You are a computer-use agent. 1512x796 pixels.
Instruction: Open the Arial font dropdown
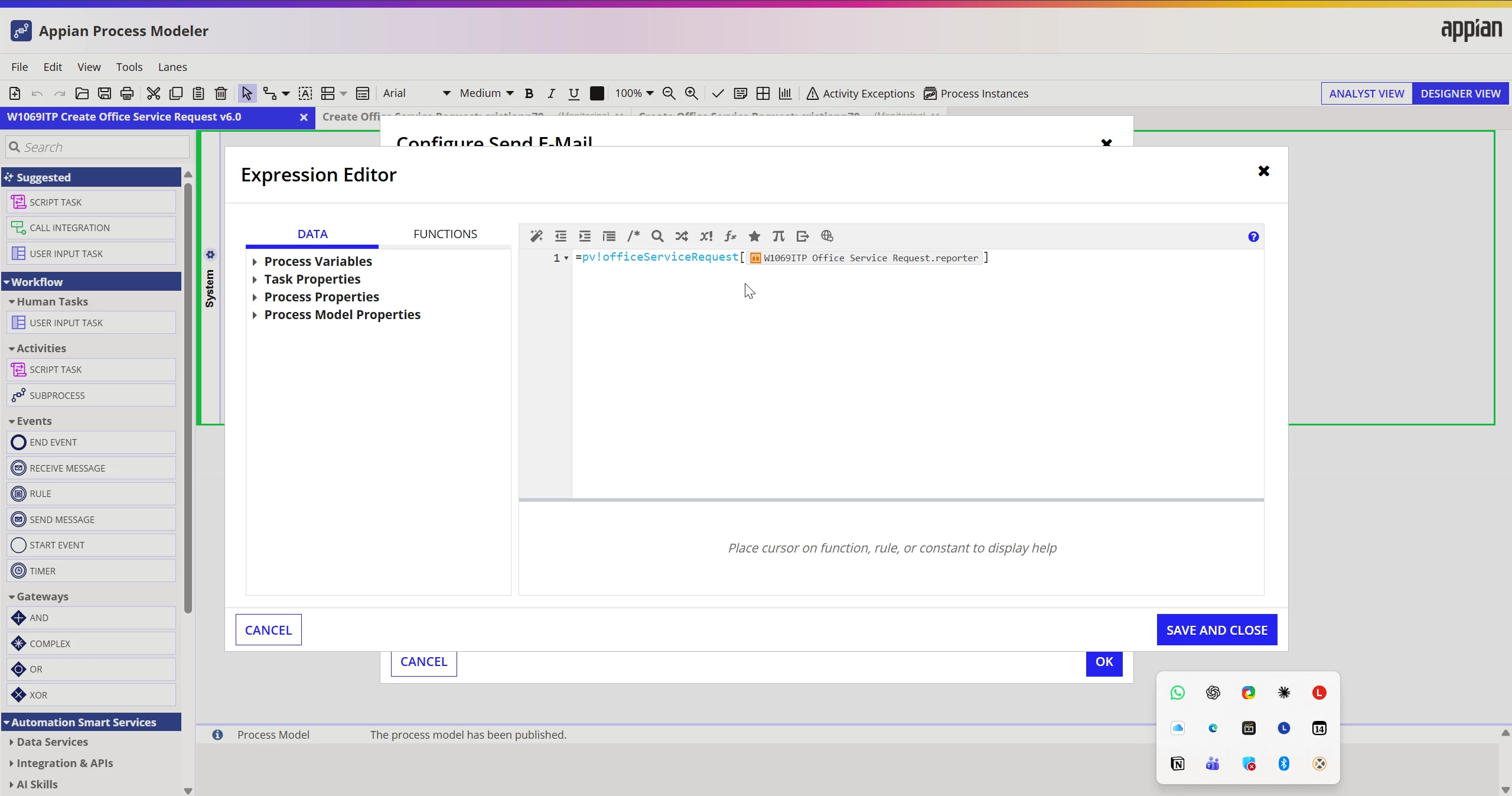click(416, 93)
